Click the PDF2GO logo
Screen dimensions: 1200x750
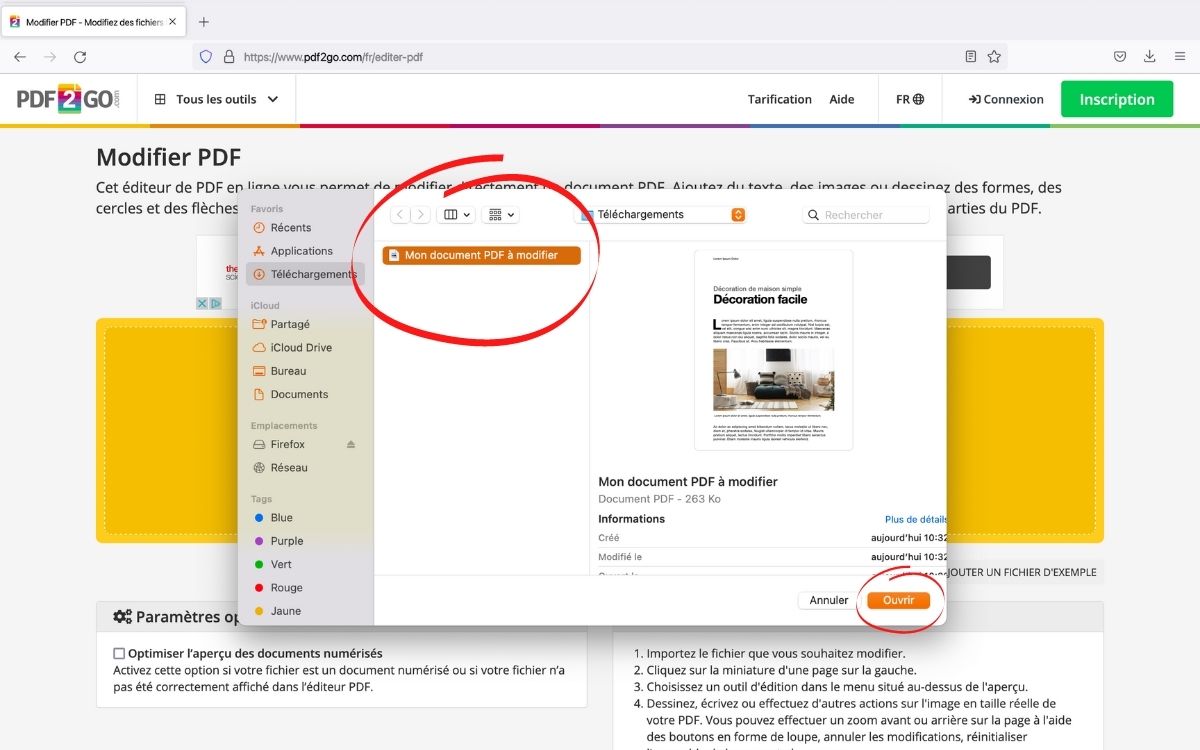68,99
